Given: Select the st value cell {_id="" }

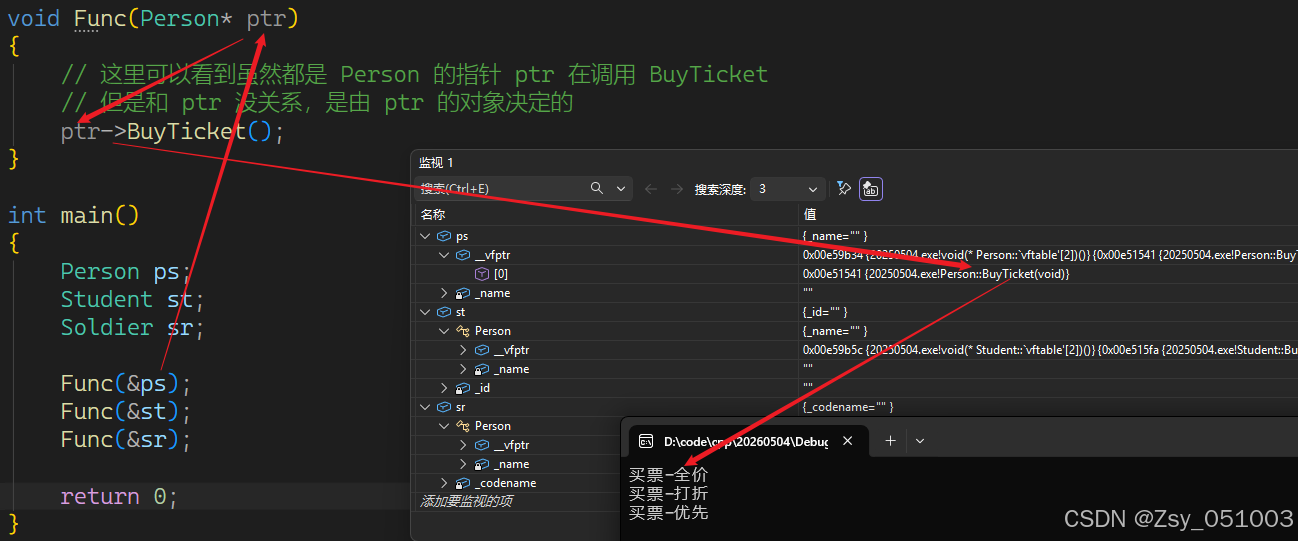Looking at the screenshot, I should tap(825, 312).
